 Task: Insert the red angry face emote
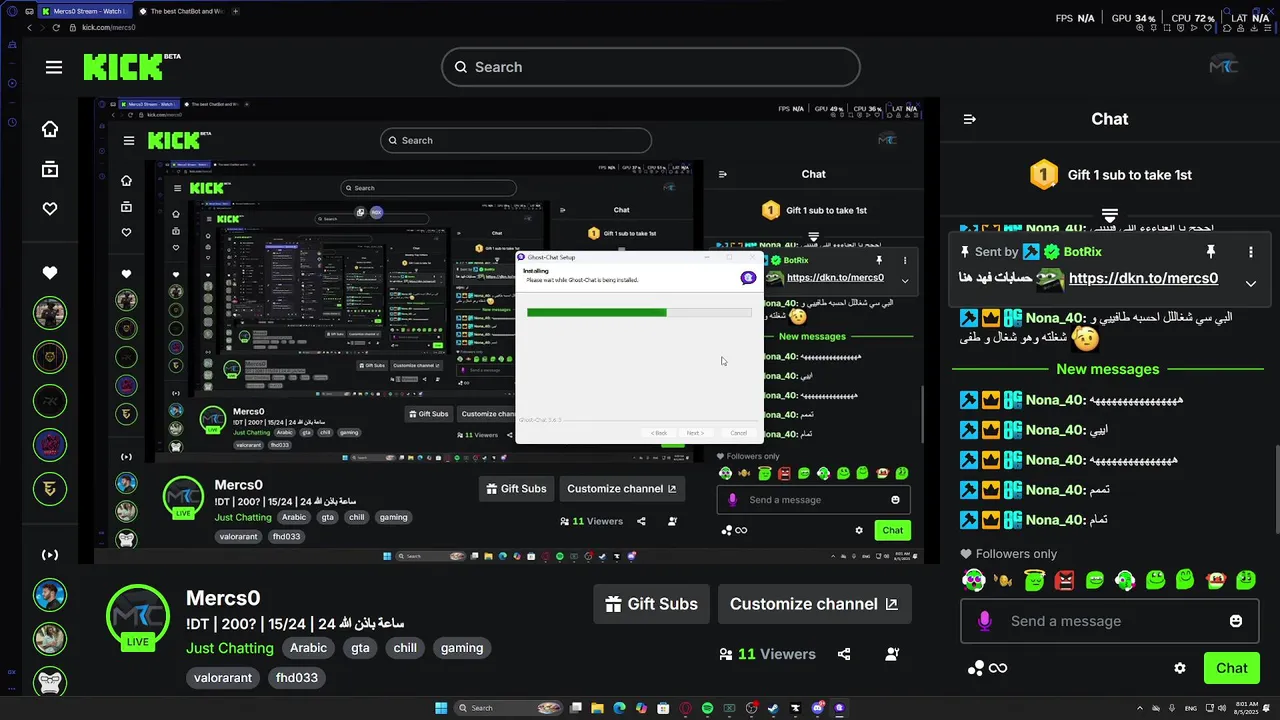(x=1064, y=579)
